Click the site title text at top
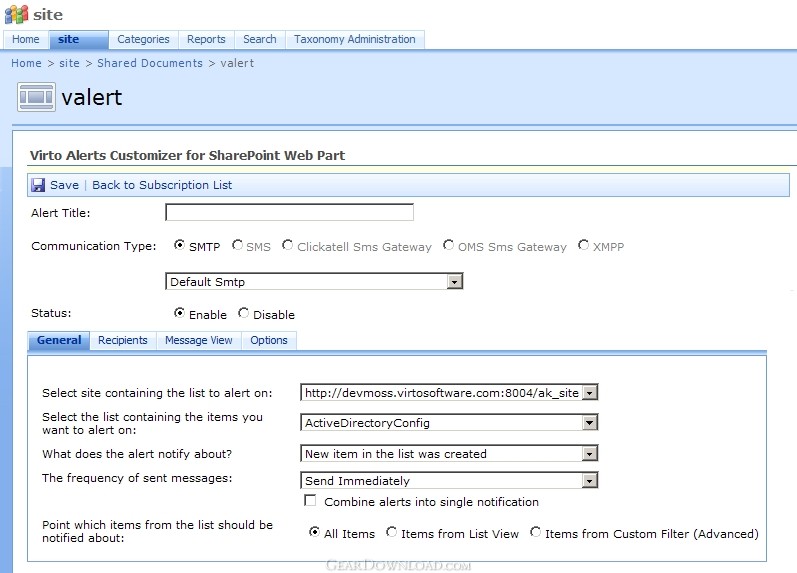Screen dimensions: 797x573 click(48, 15)
